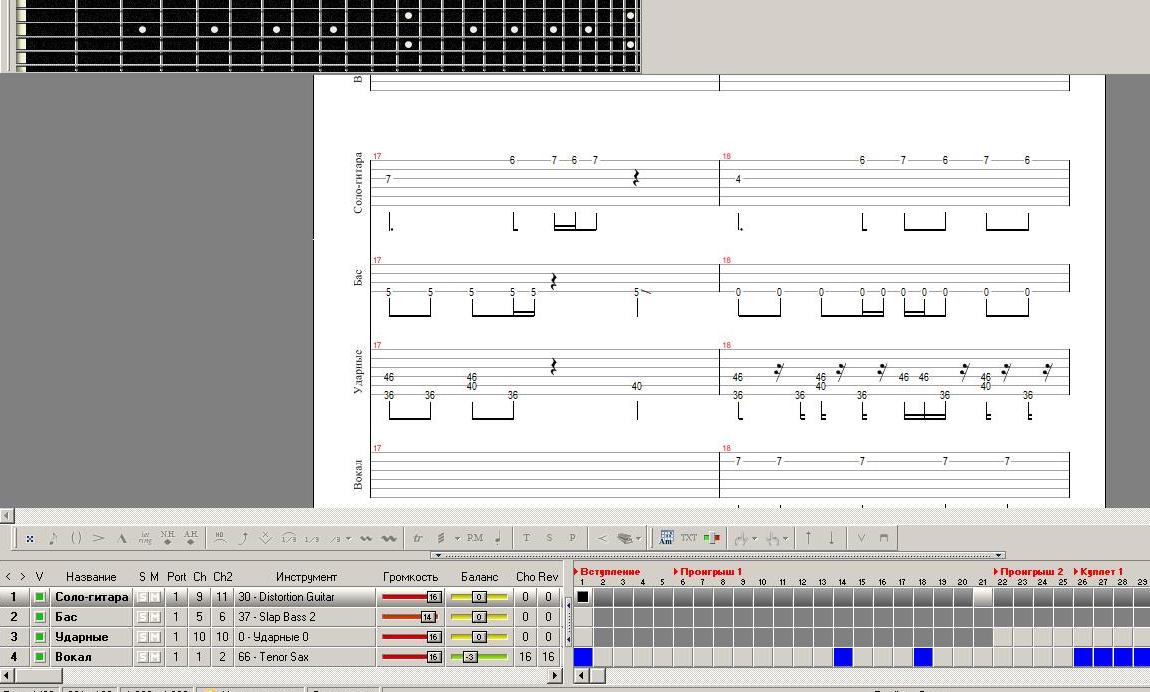Viewport: 1150px width, 692px height.
Task: Add a hammer-on/pull-off (HO)
Action: [220, 538]
